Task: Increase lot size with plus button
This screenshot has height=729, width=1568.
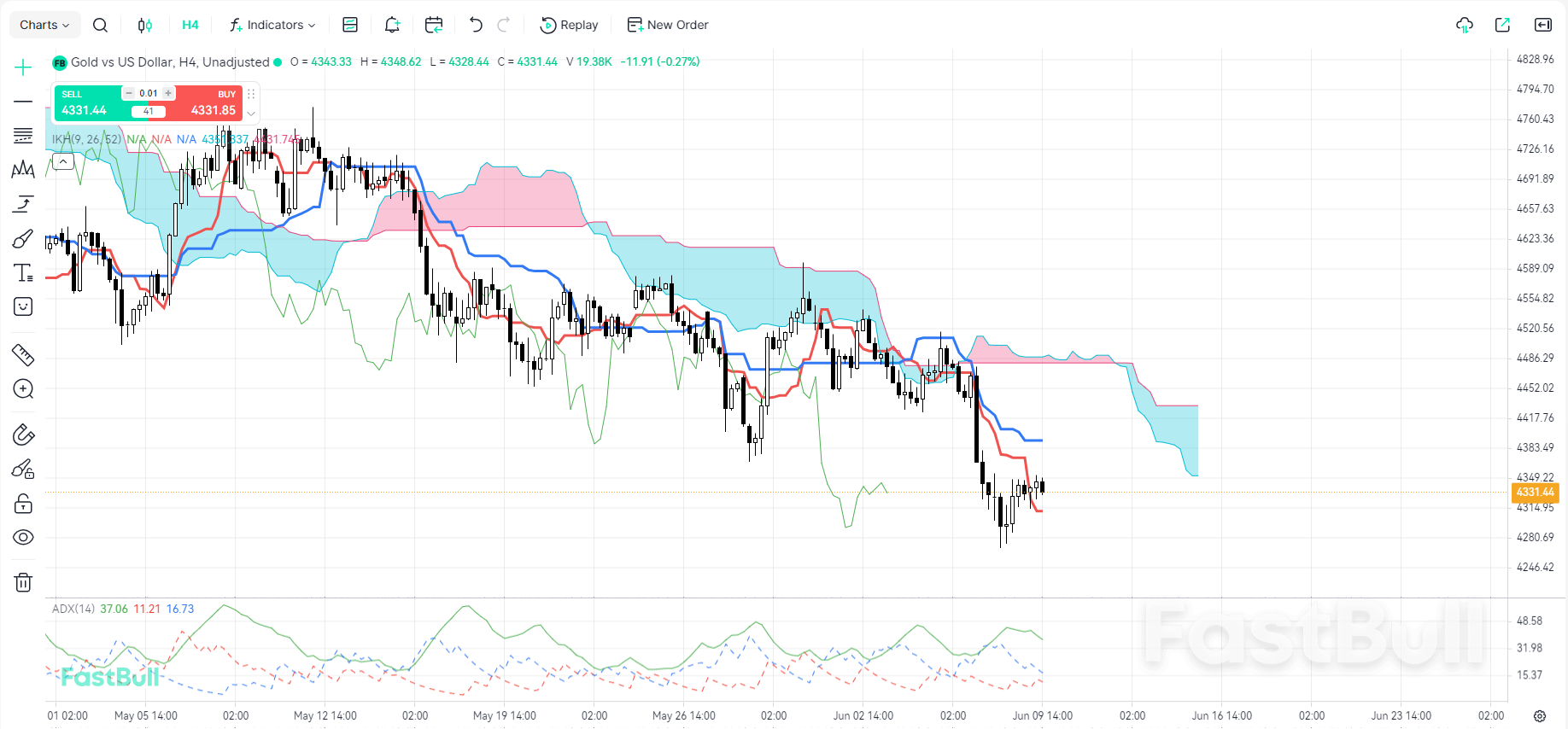Action: [x=168, y=93]
